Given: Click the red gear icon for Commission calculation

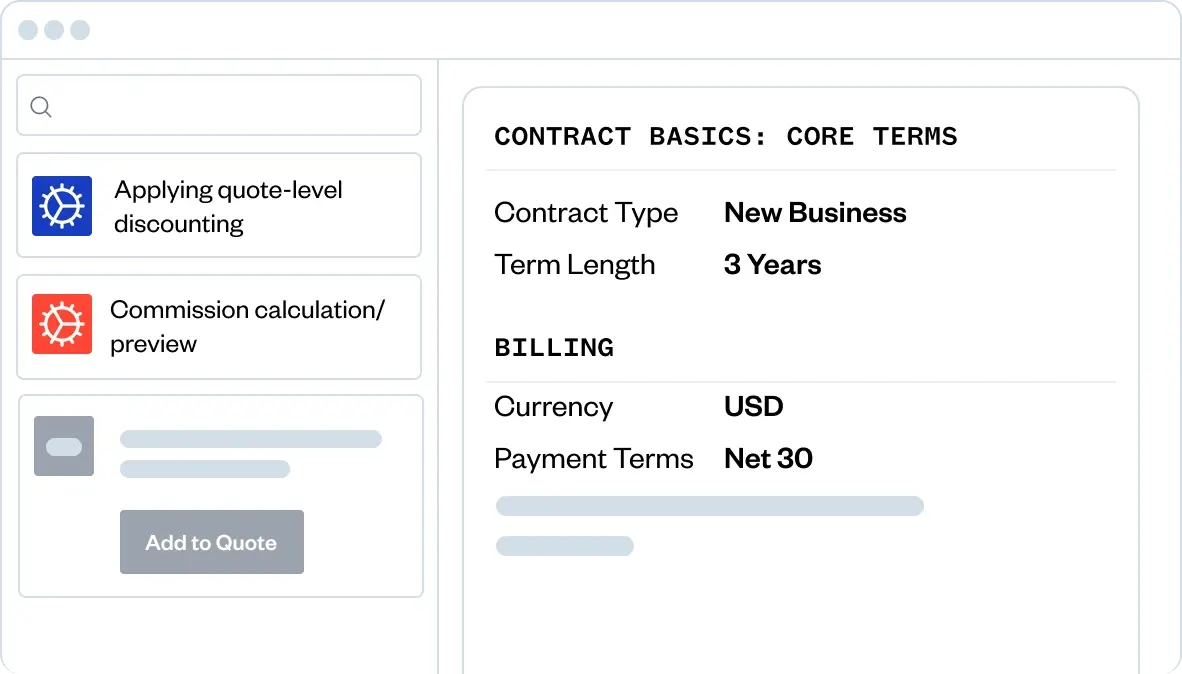Looking at the screenshot, I should [62, 324].
